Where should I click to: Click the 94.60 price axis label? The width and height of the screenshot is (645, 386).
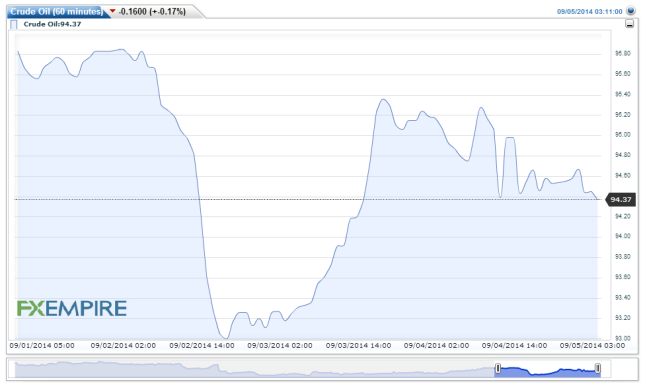coord(622,175)
